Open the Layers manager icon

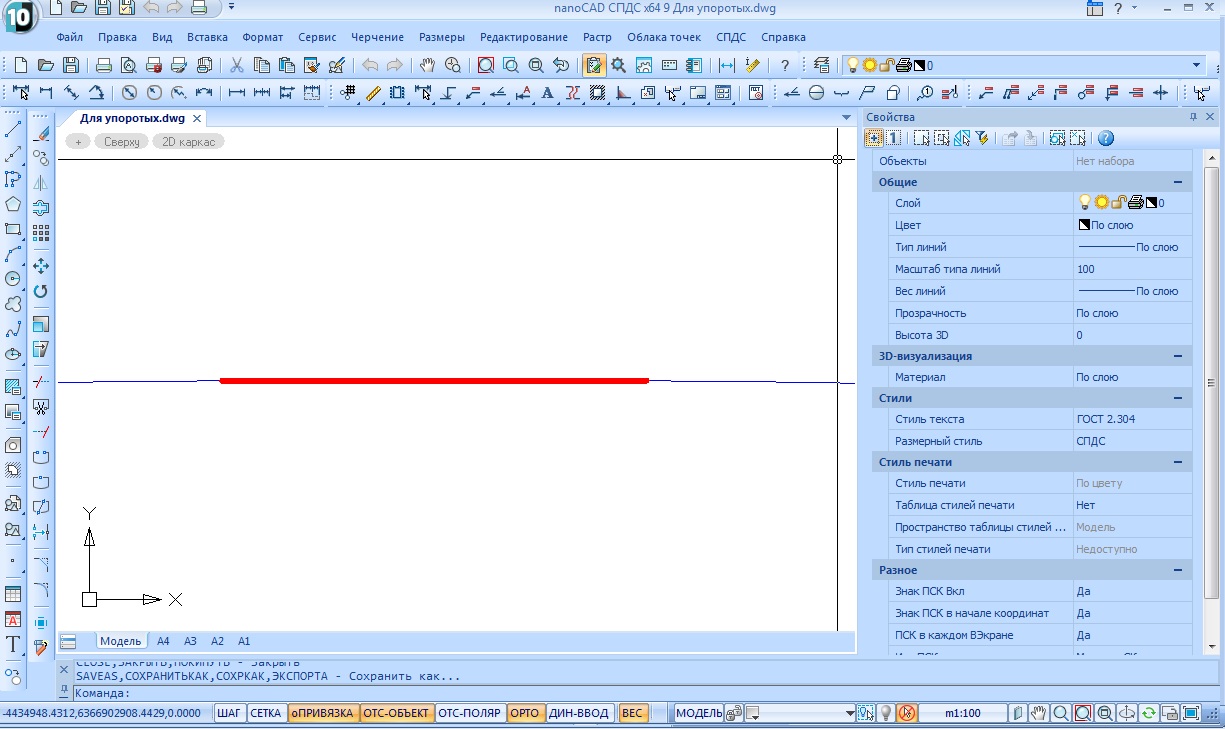tap(822, 65)
